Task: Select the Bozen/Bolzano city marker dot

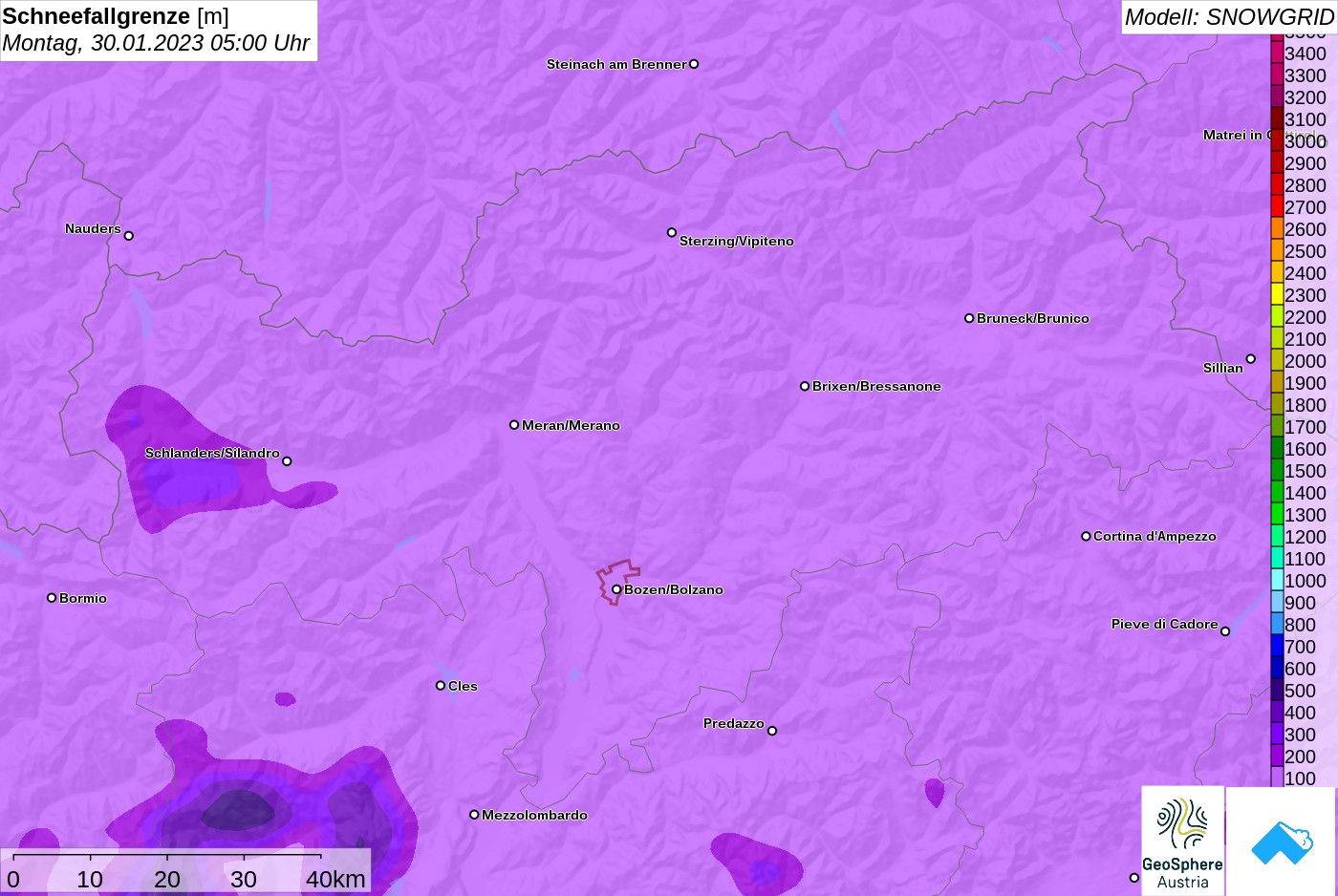Action: pyautogui.click(x=616, y=589)
